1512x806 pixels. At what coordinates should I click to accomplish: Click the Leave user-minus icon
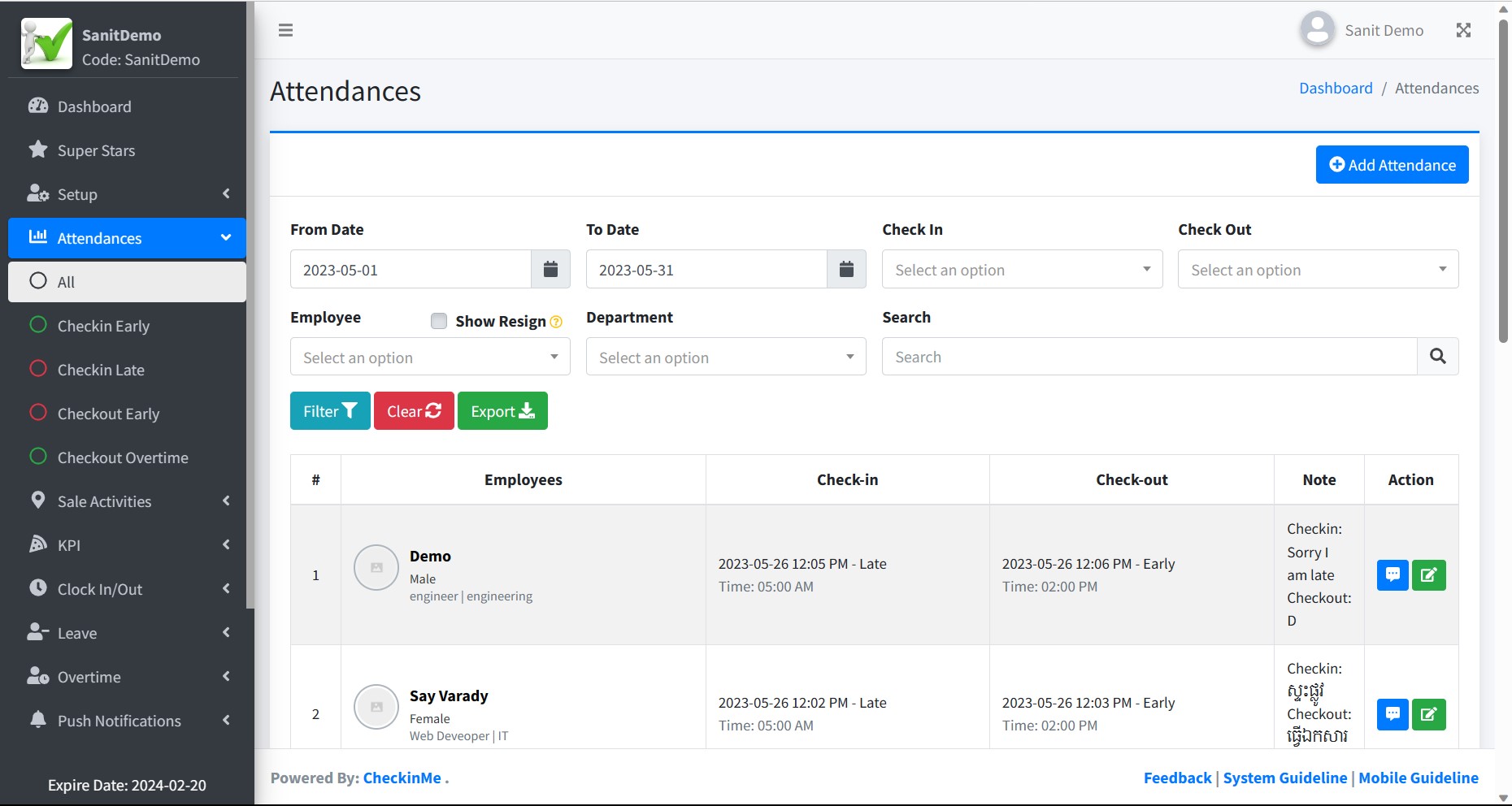coord(38,631)
